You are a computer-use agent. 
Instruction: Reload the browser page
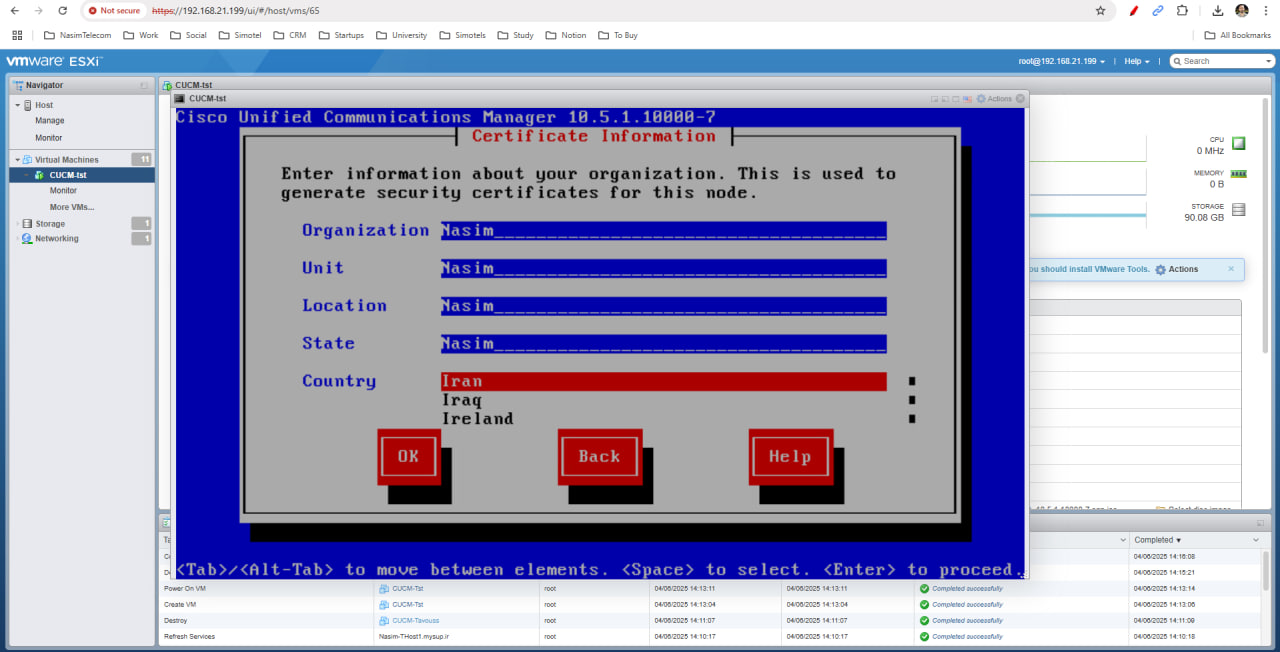tap(62, 10)
